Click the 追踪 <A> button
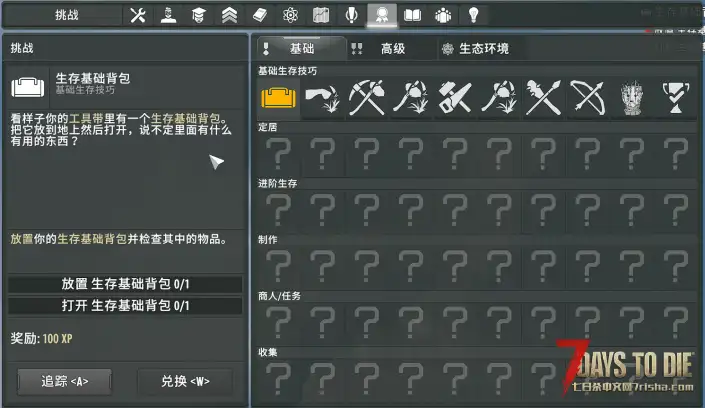705x408 pixels. [64, 381]
